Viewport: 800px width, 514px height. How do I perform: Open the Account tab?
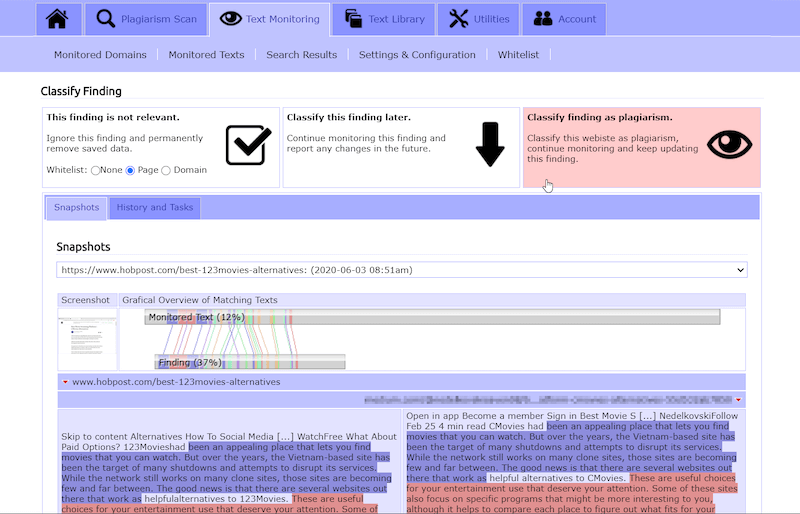(x=564, y=19)
